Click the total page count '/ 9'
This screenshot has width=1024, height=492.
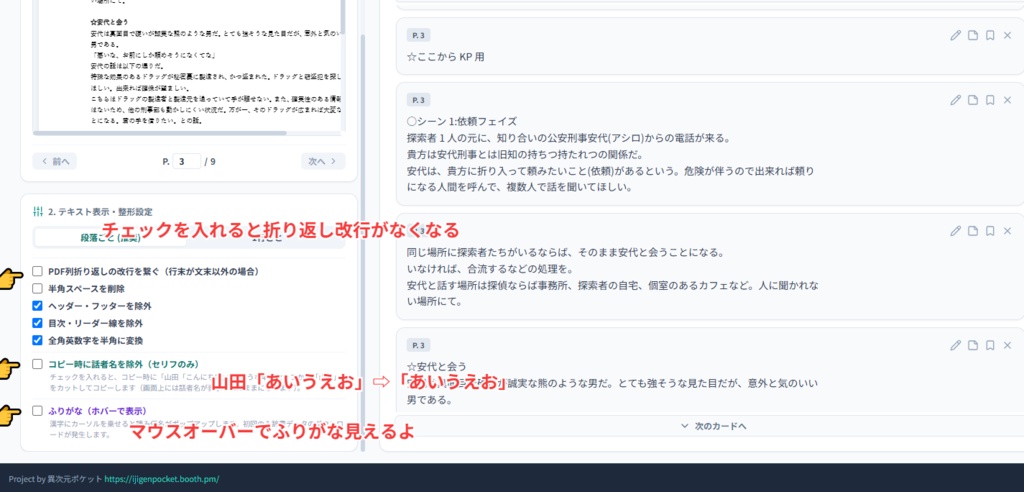click(x=210, y=161)
